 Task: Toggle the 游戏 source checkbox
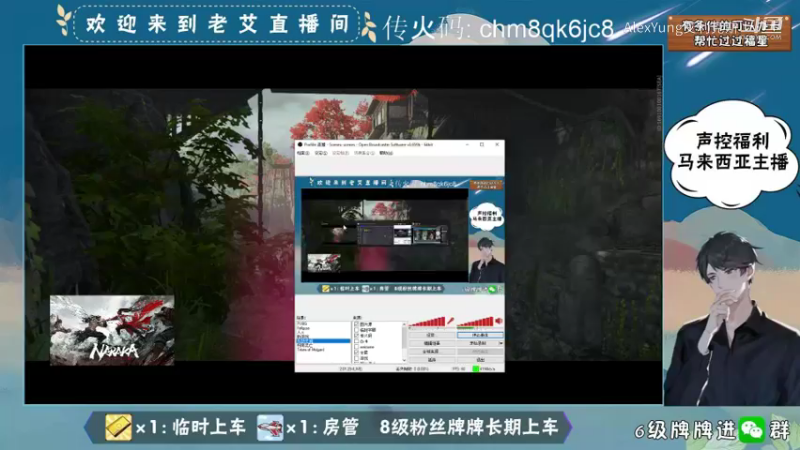[x=356, y=358]
